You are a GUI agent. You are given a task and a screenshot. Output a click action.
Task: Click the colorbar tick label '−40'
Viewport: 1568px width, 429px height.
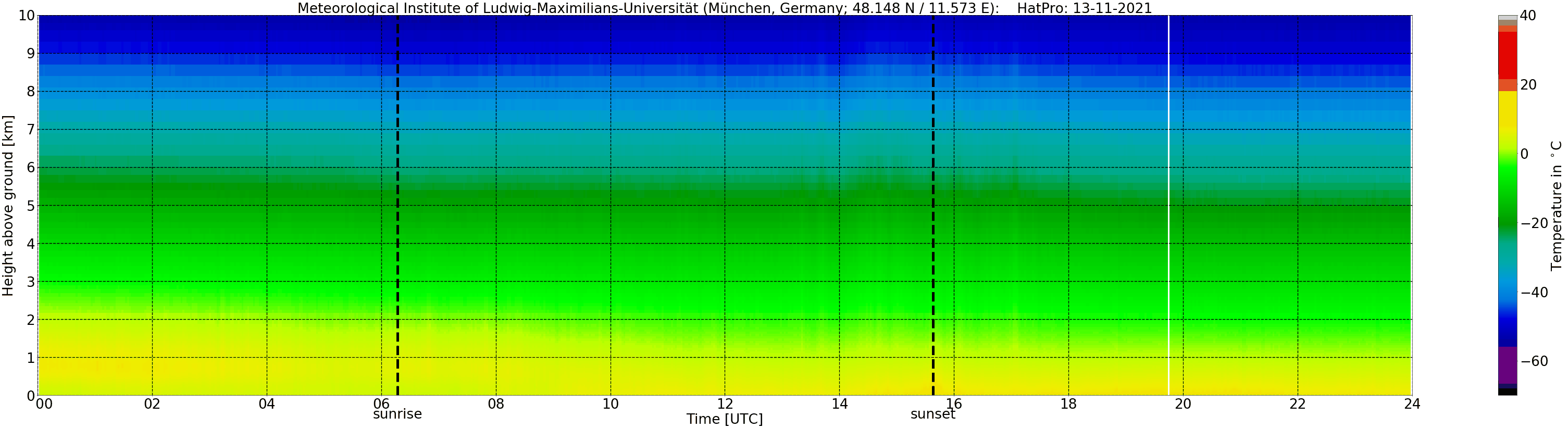pos(1534,293)
